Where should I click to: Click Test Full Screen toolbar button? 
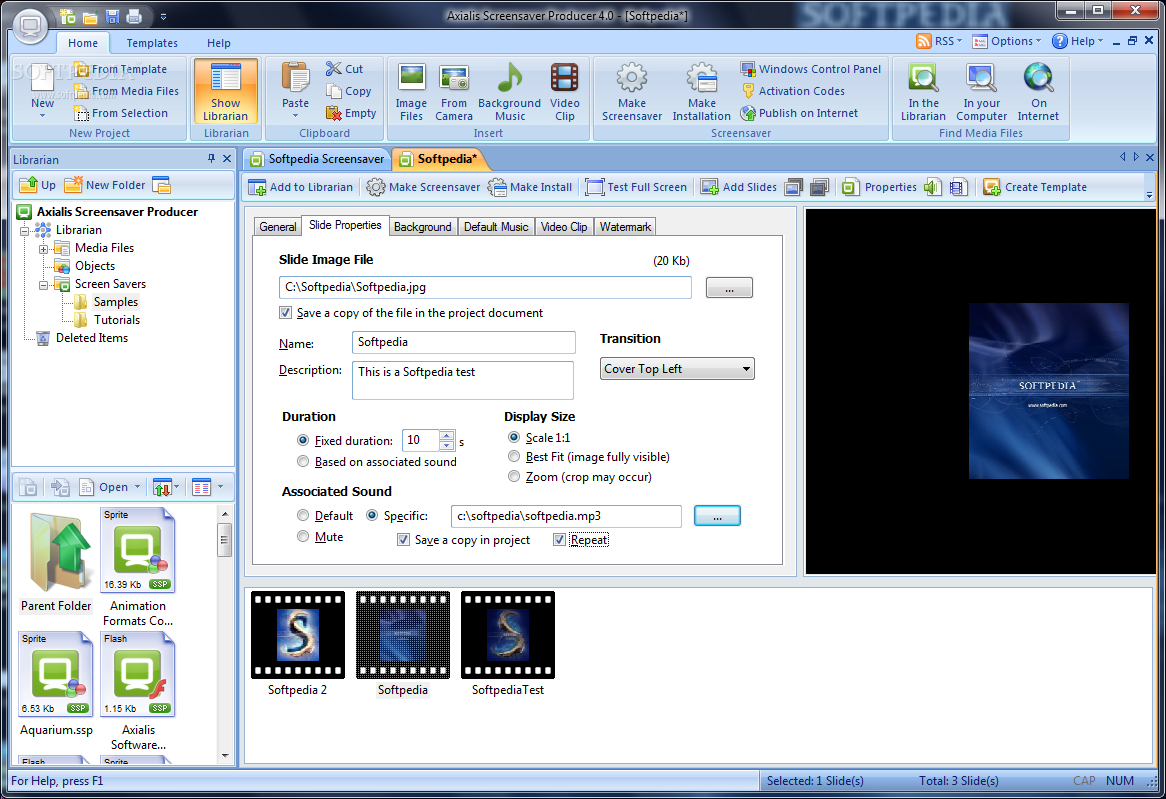637,187
